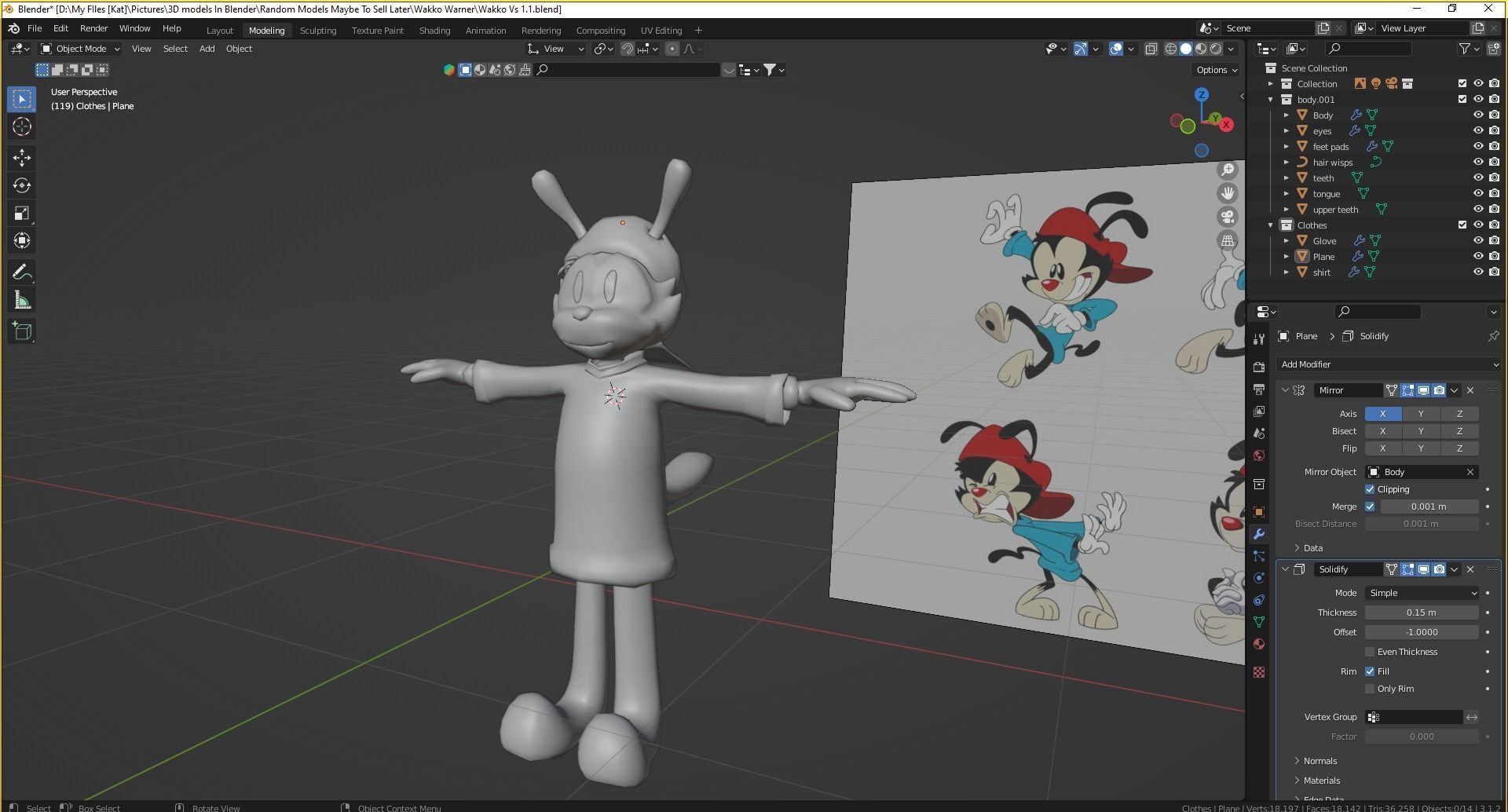Activate the Cursor tool
Screen dimensions: 1508x812
[22, 126]
